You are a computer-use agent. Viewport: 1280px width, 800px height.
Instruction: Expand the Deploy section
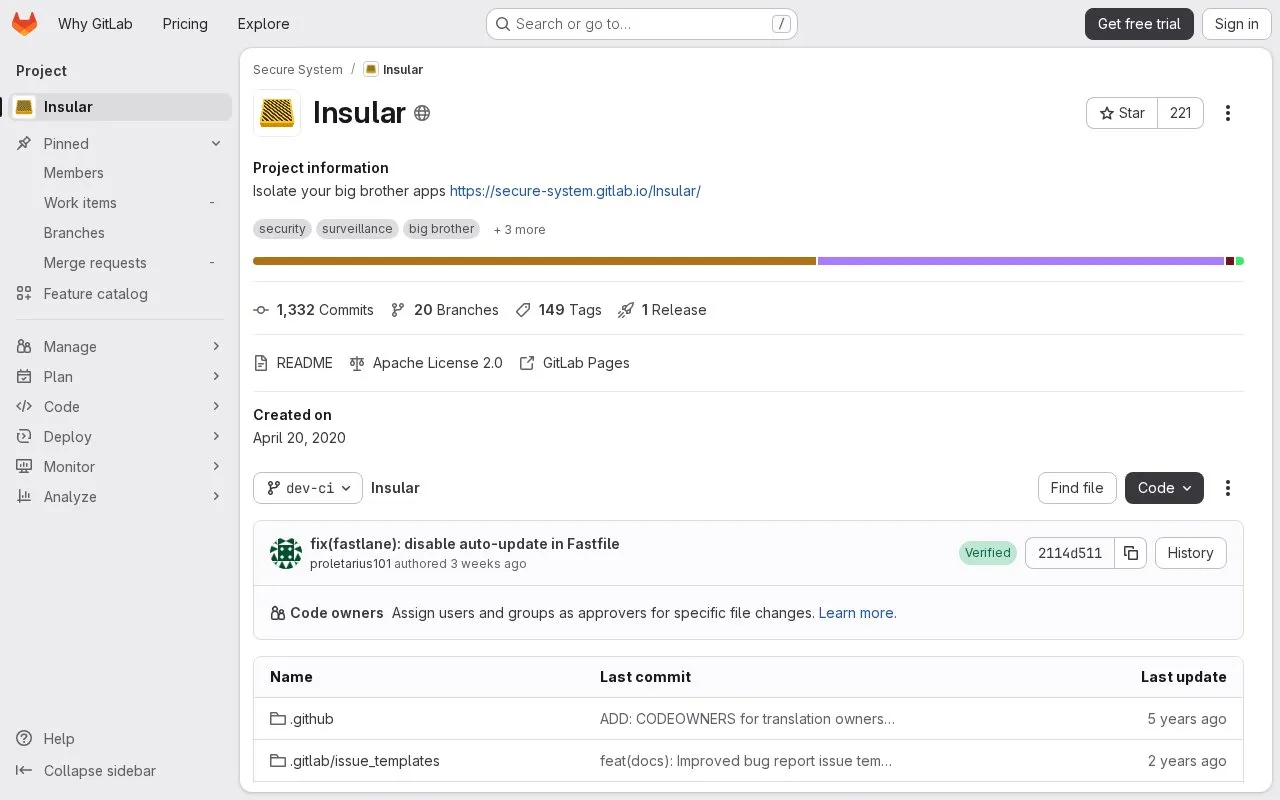point(120,437)
